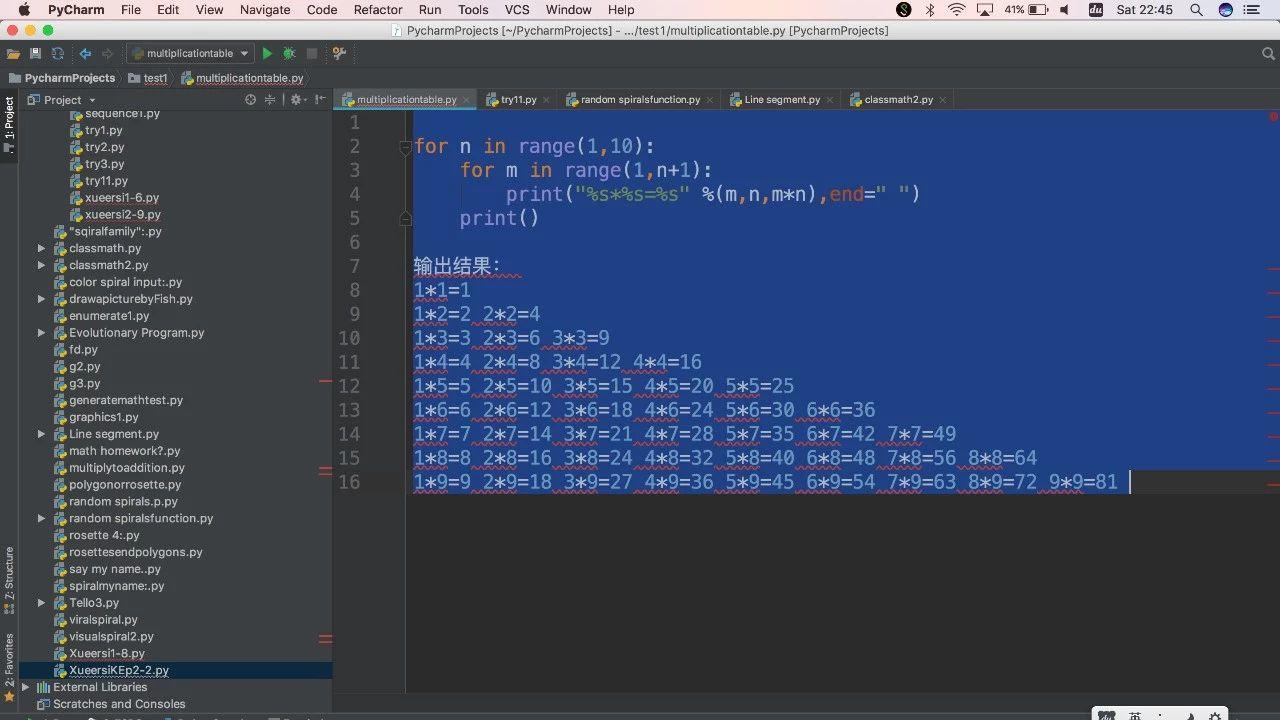Click the multiplicationtable.py breadcrumb
The image size is (1280, 720).
point(241,78)
